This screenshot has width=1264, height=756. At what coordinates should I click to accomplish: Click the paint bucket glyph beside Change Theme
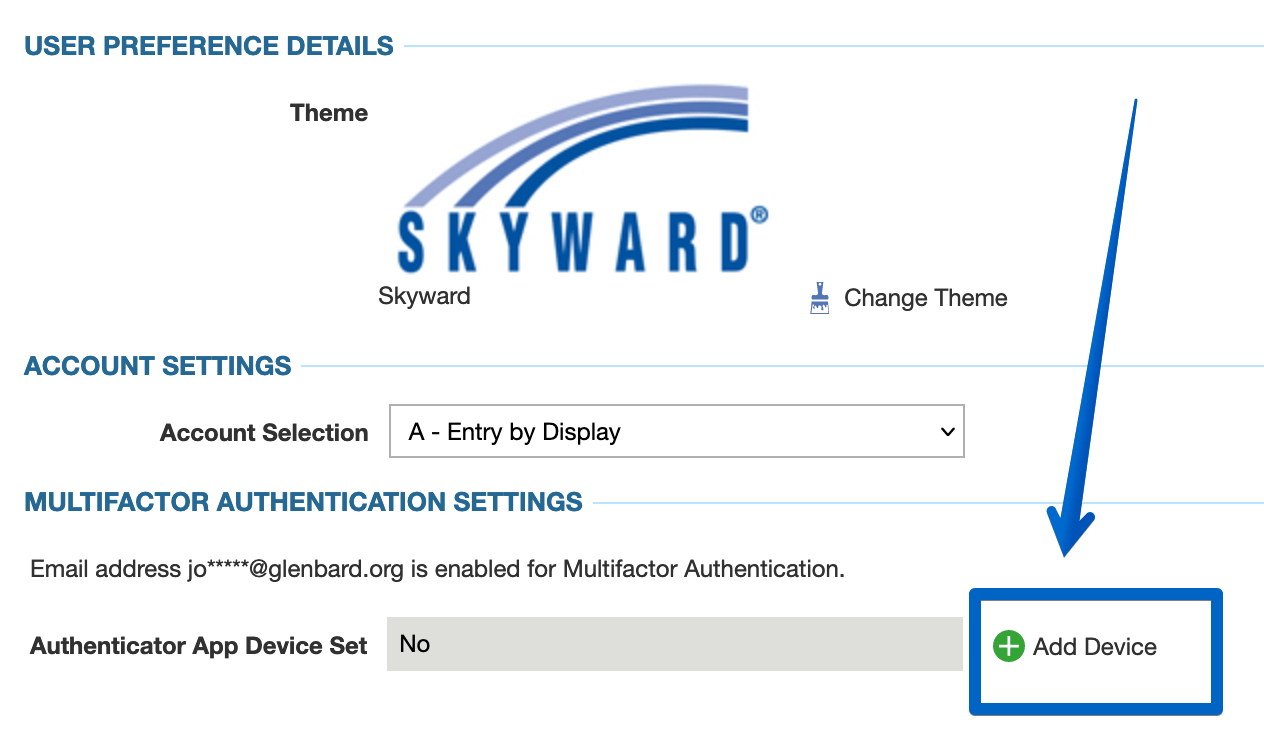820,297
